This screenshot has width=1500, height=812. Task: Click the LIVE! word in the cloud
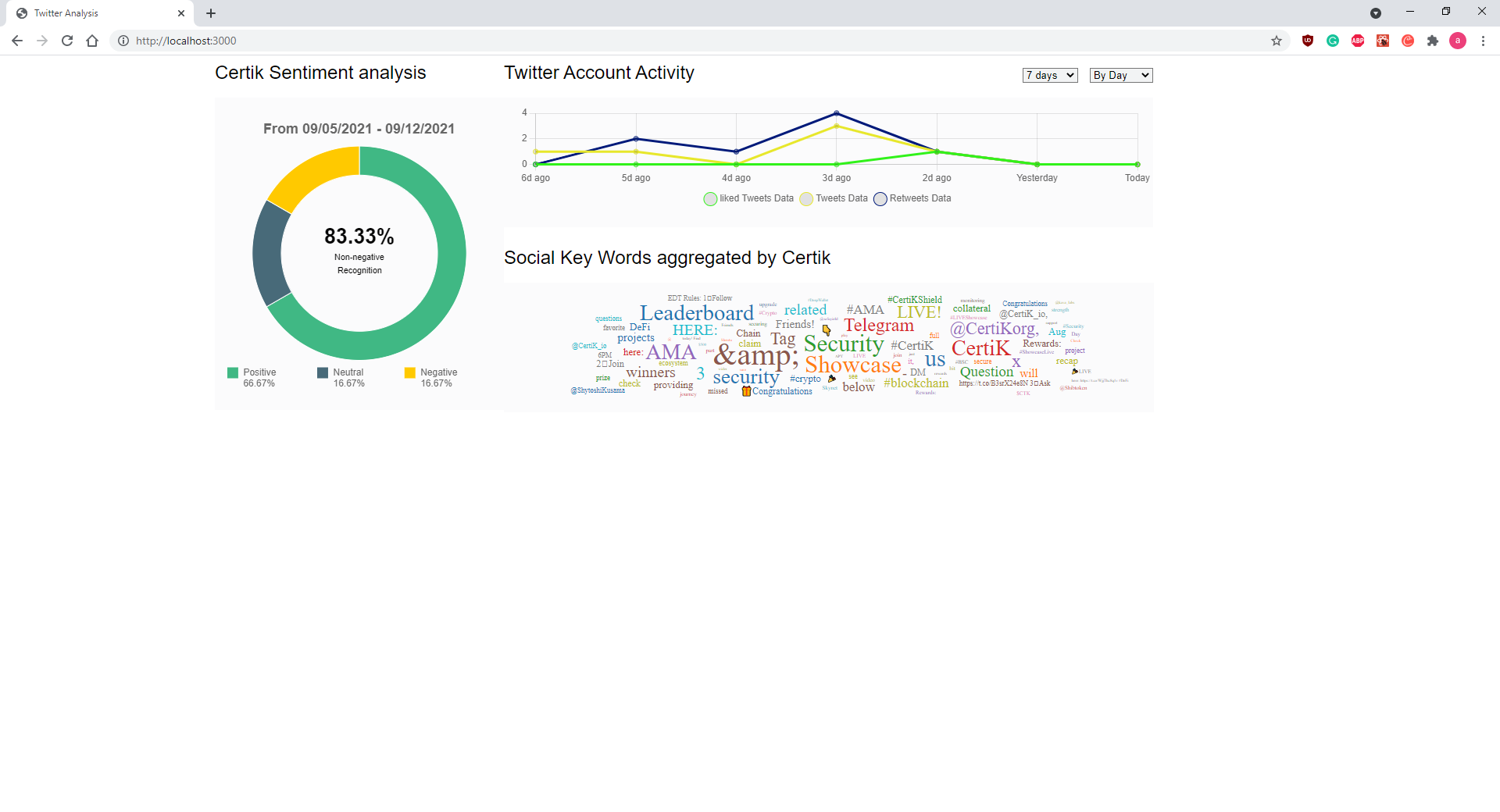coord(919,312)
